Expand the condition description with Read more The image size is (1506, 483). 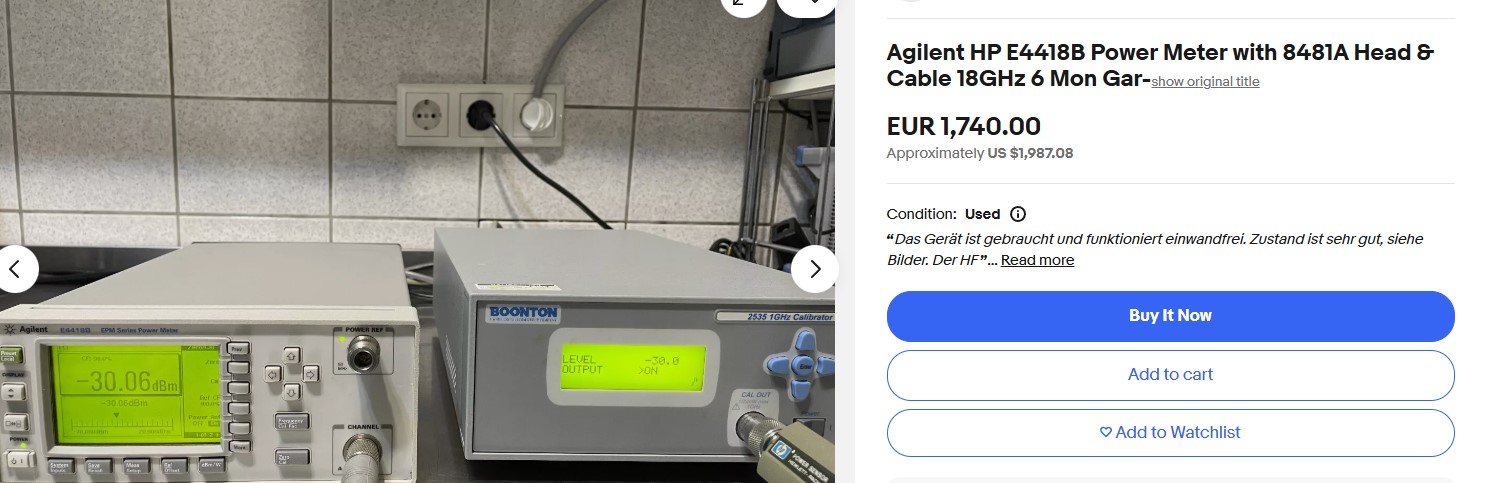1037,260
